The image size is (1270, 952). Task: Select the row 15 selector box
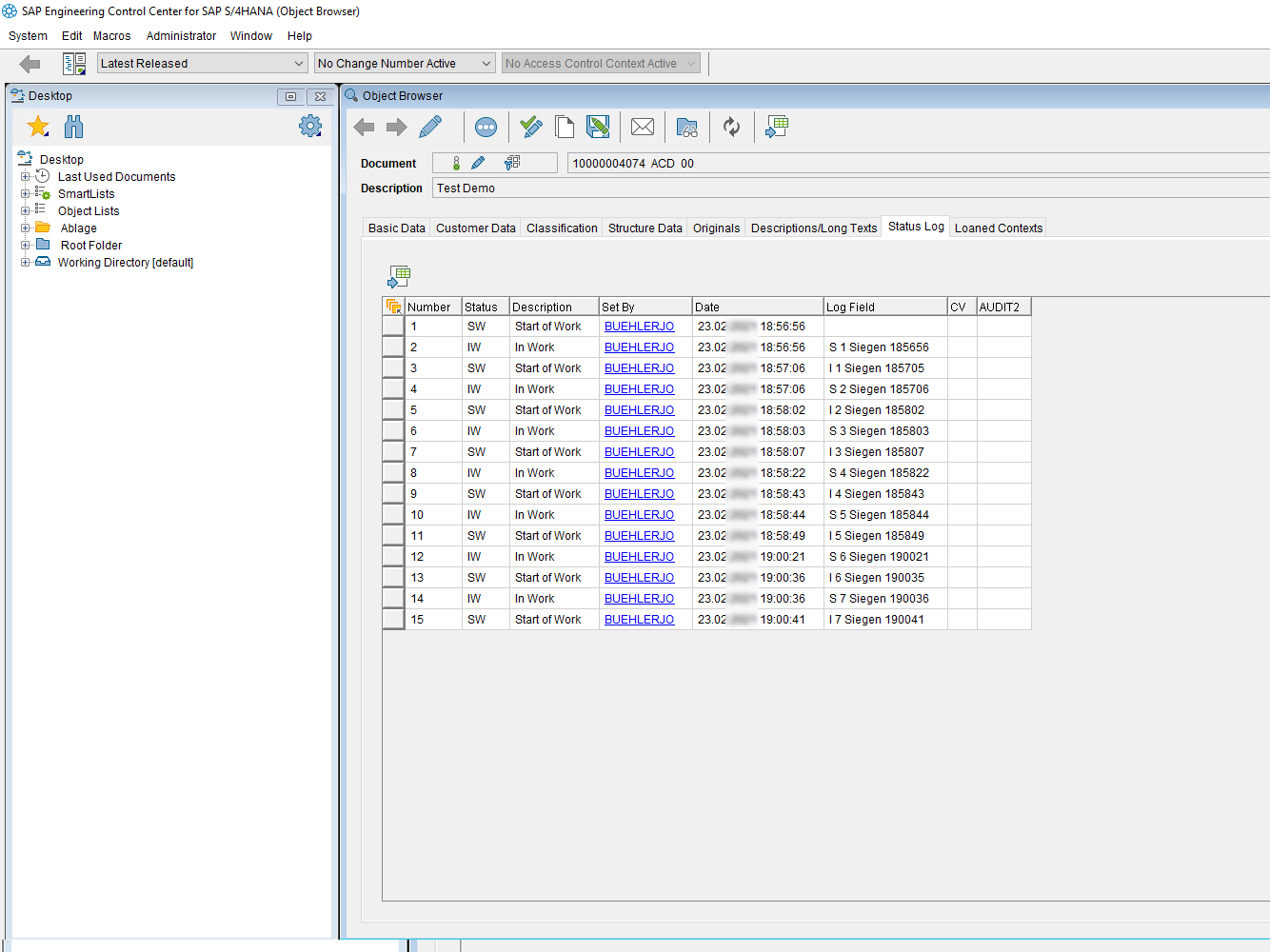(392, 620)
